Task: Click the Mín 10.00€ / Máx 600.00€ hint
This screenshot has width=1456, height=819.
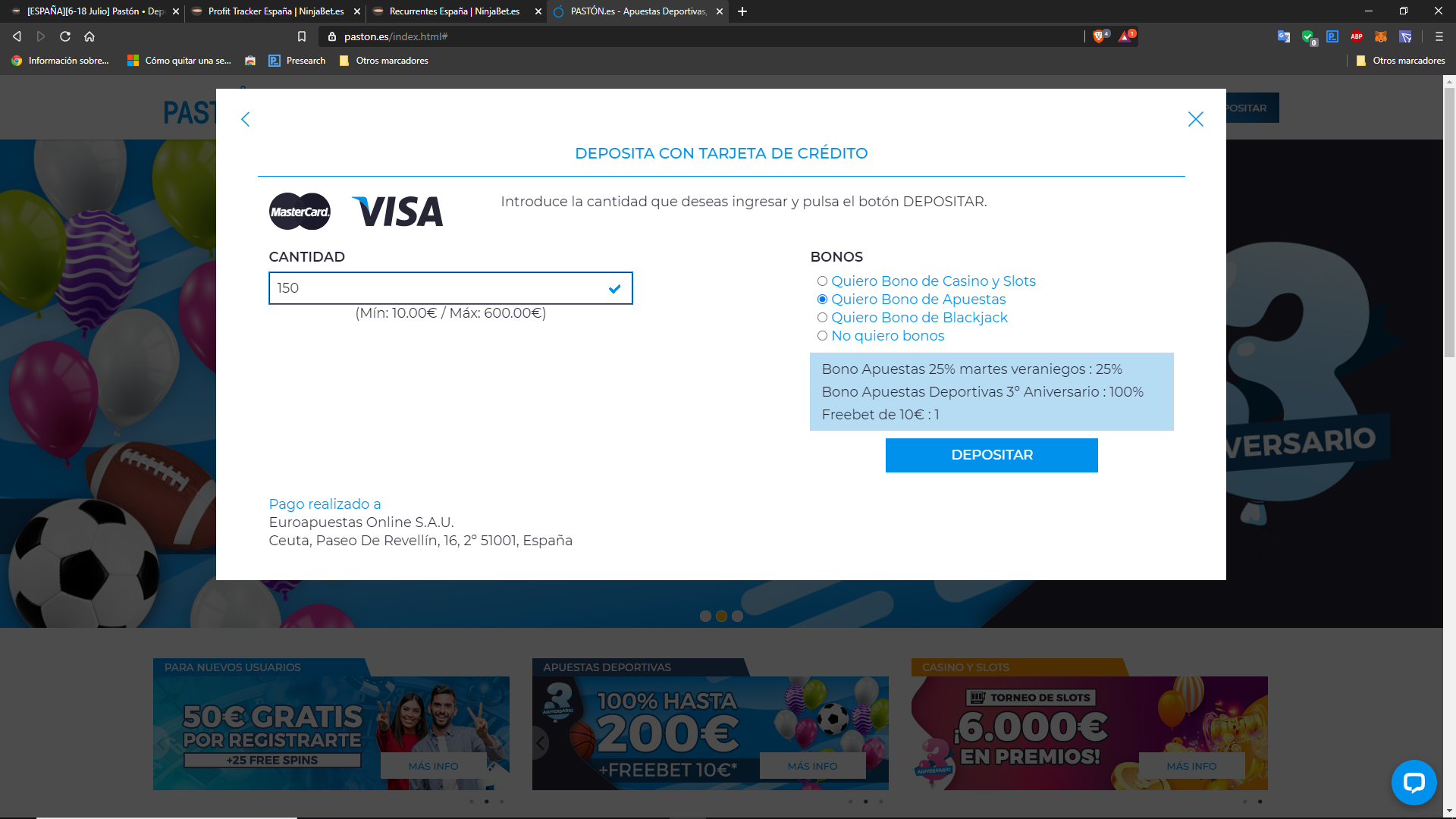Action: point(450,313)
